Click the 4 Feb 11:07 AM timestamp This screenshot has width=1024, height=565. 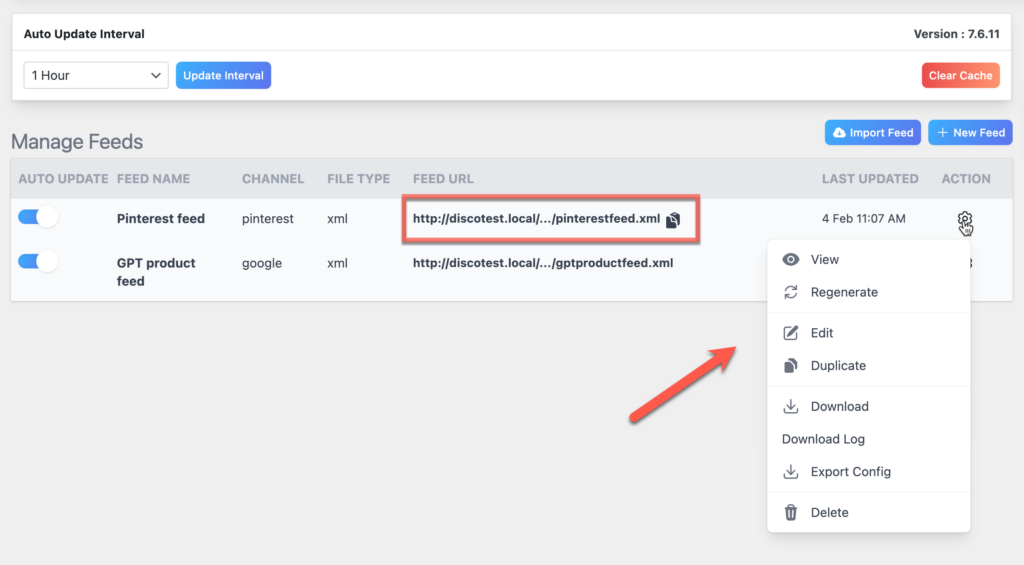pos(863,219)
